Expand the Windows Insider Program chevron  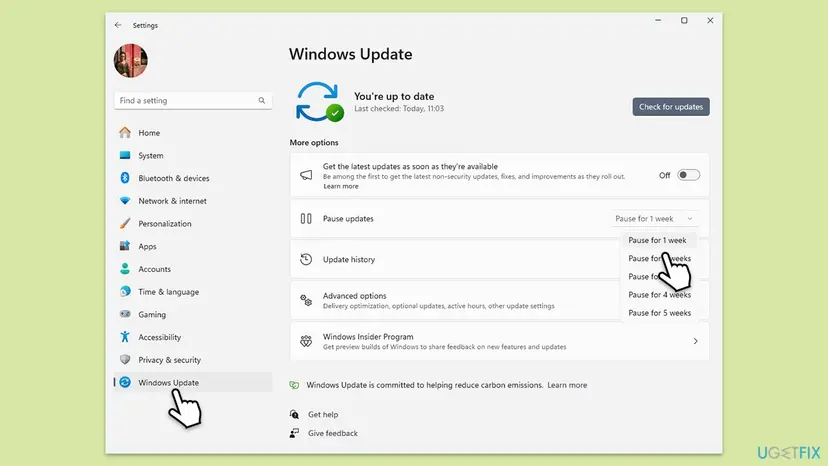click(x=695, y=341)
